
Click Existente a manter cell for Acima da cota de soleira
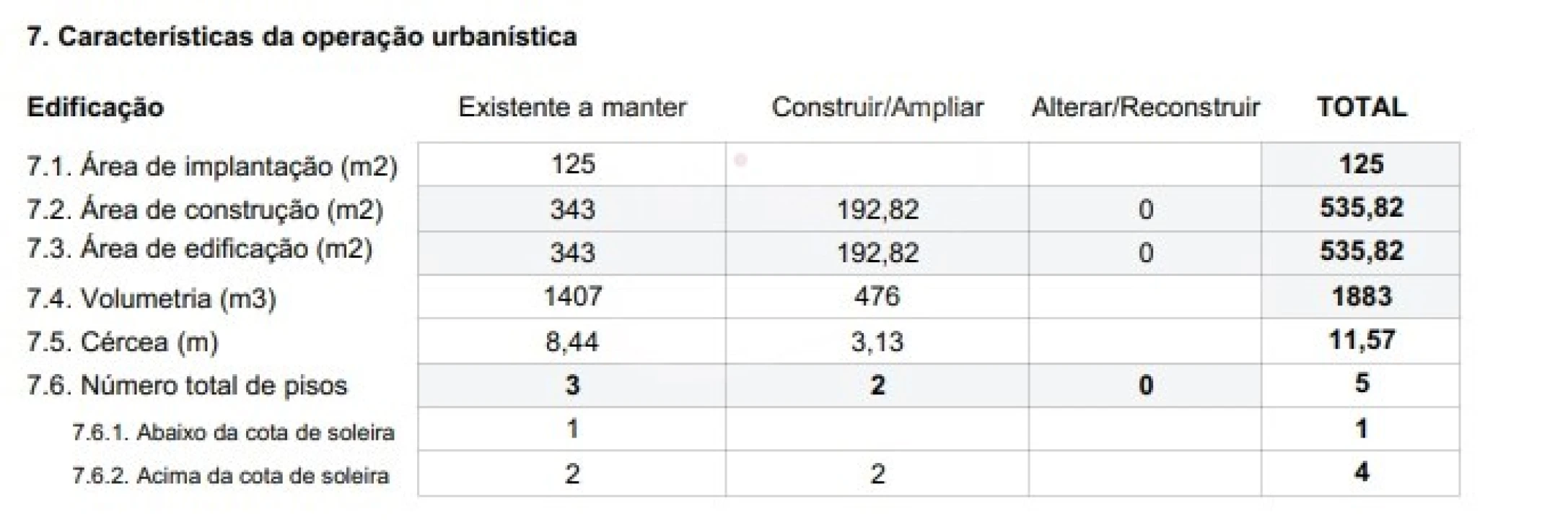click(572, 474)
